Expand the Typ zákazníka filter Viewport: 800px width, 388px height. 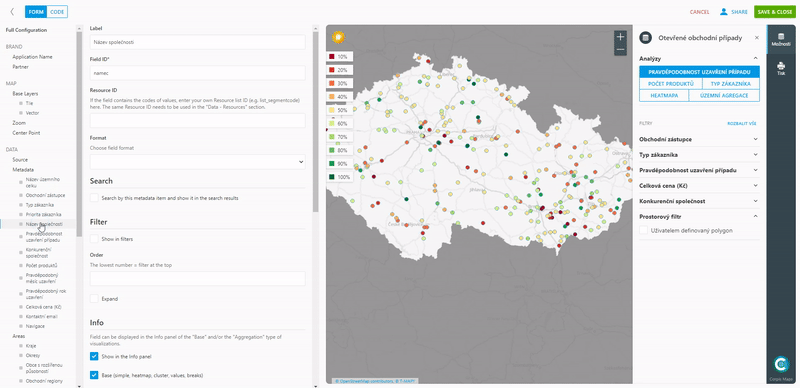699,154
